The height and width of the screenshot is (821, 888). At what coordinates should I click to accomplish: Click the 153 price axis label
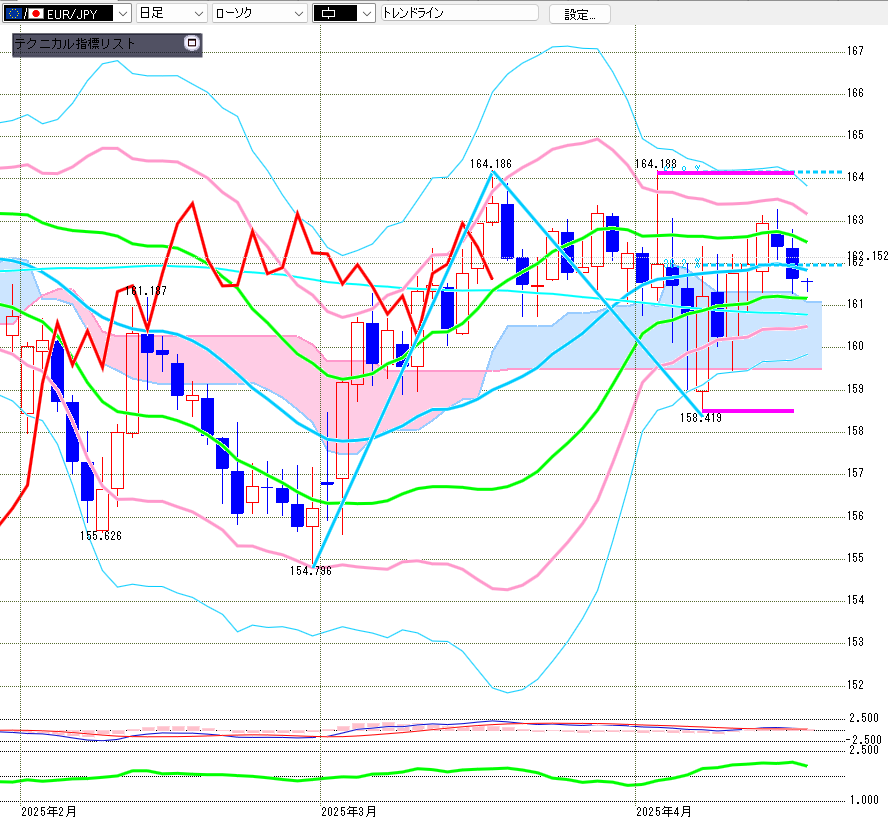click(855, 642)
